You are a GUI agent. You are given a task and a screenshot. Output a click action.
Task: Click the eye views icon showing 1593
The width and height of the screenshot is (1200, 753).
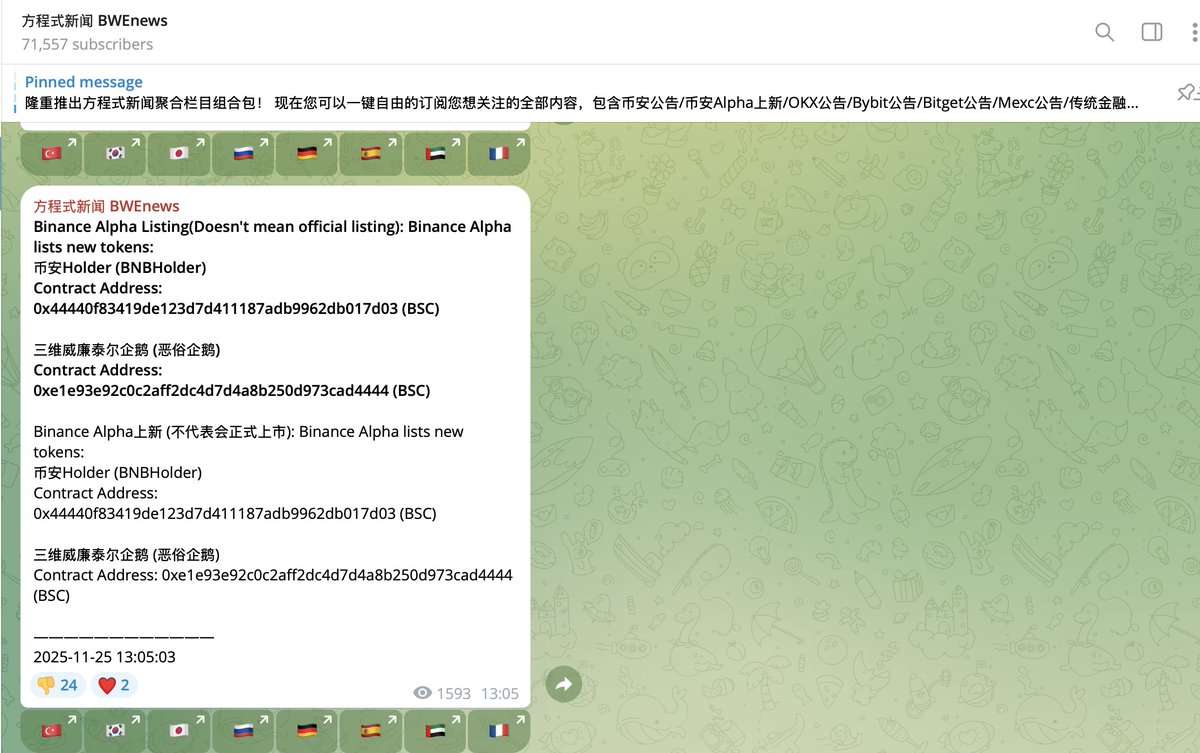pos(423,693)
